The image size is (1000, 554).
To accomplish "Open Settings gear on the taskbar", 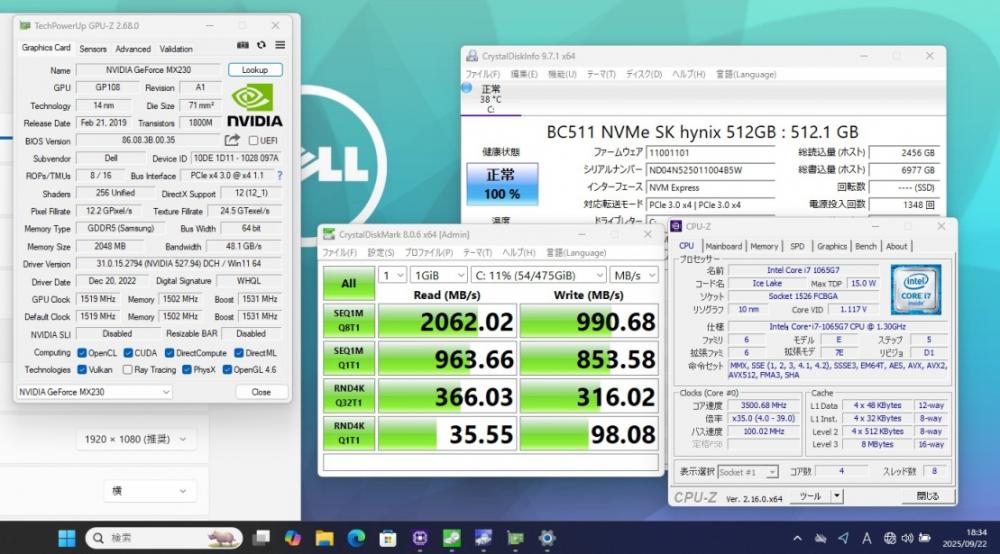I will pyautogui.click(x=547, y=538).
